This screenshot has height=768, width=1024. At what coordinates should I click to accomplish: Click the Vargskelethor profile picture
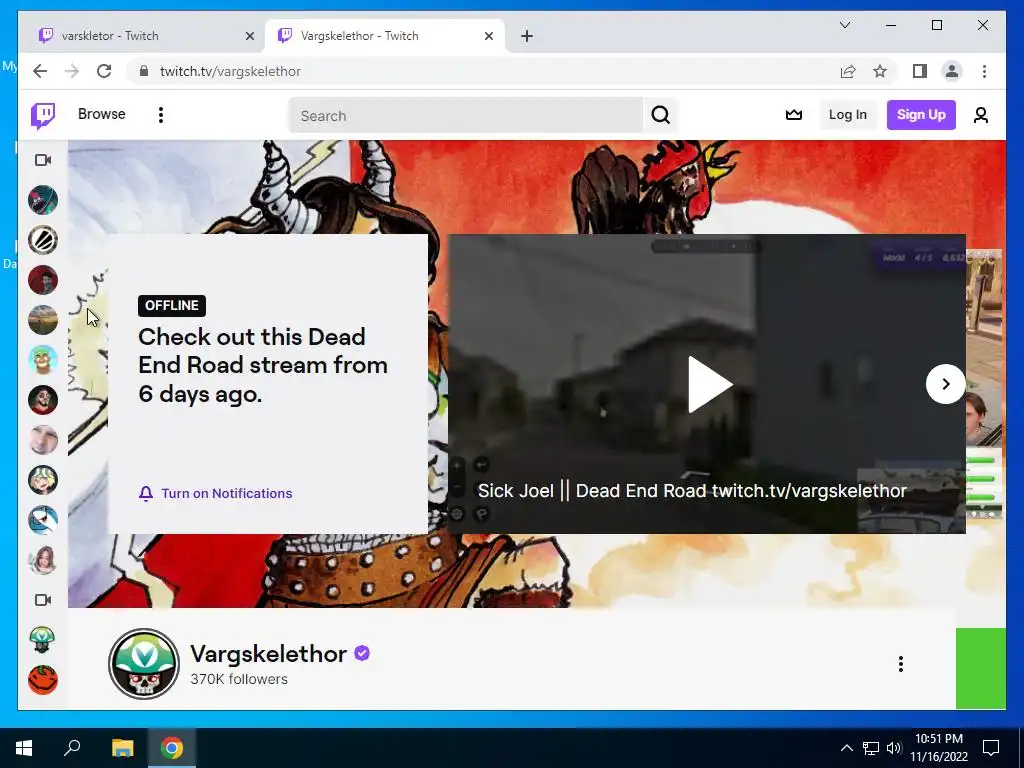pos(144,664)
